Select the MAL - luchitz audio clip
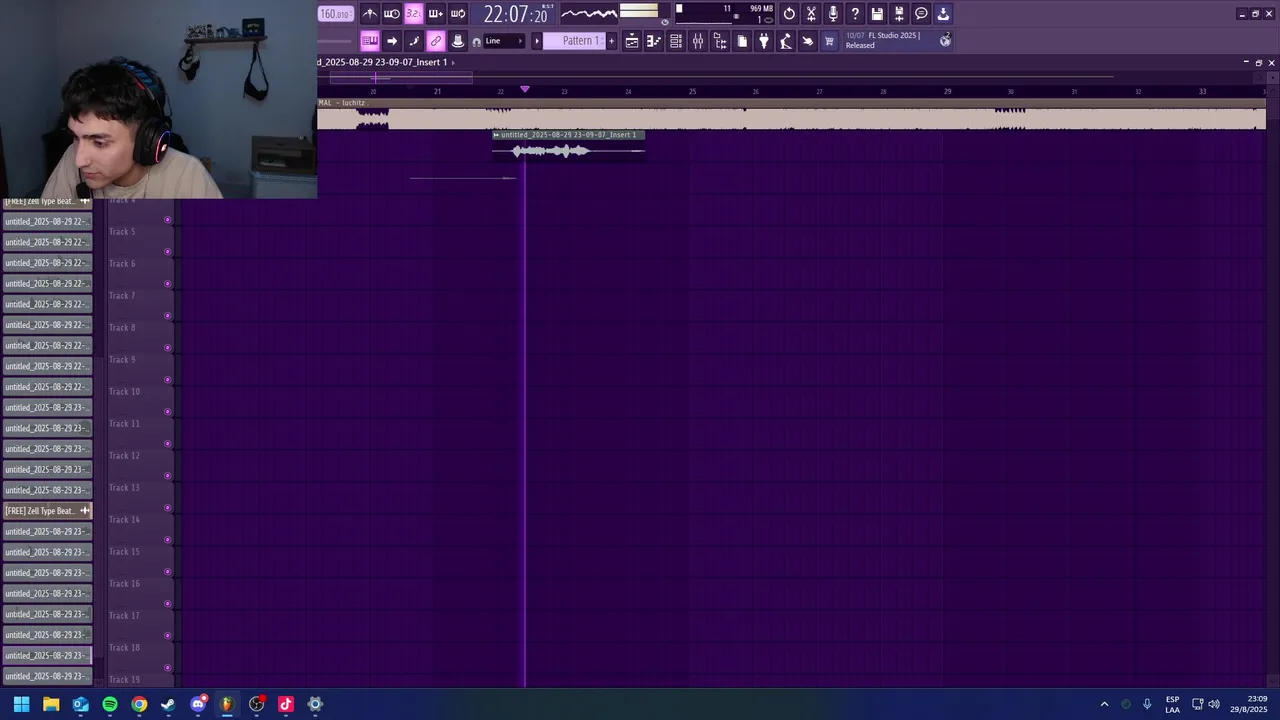Viewport: 1280px width, 720px height. point(791,113)
